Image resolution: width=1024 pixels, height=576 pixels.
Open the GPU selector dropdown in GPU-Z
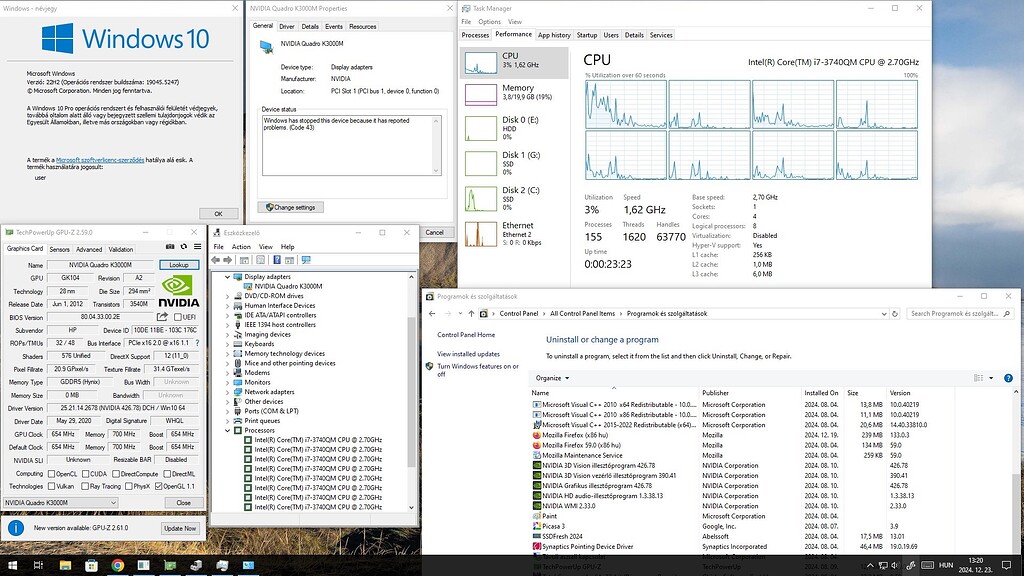[x=114, y=503]
